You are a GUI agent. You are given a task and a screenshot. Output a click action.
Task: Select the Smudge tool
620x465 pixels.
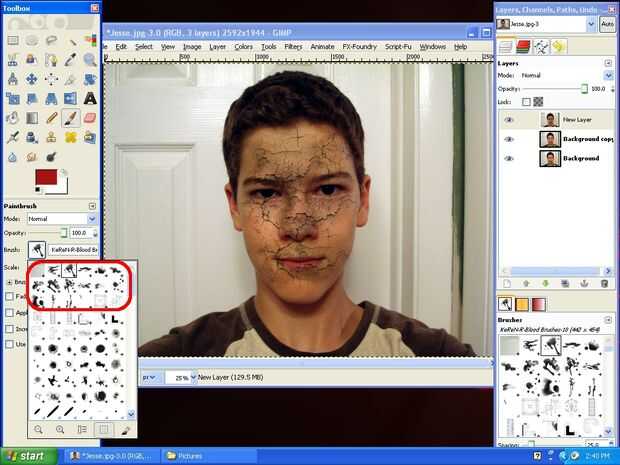click(x=32, y=157)
